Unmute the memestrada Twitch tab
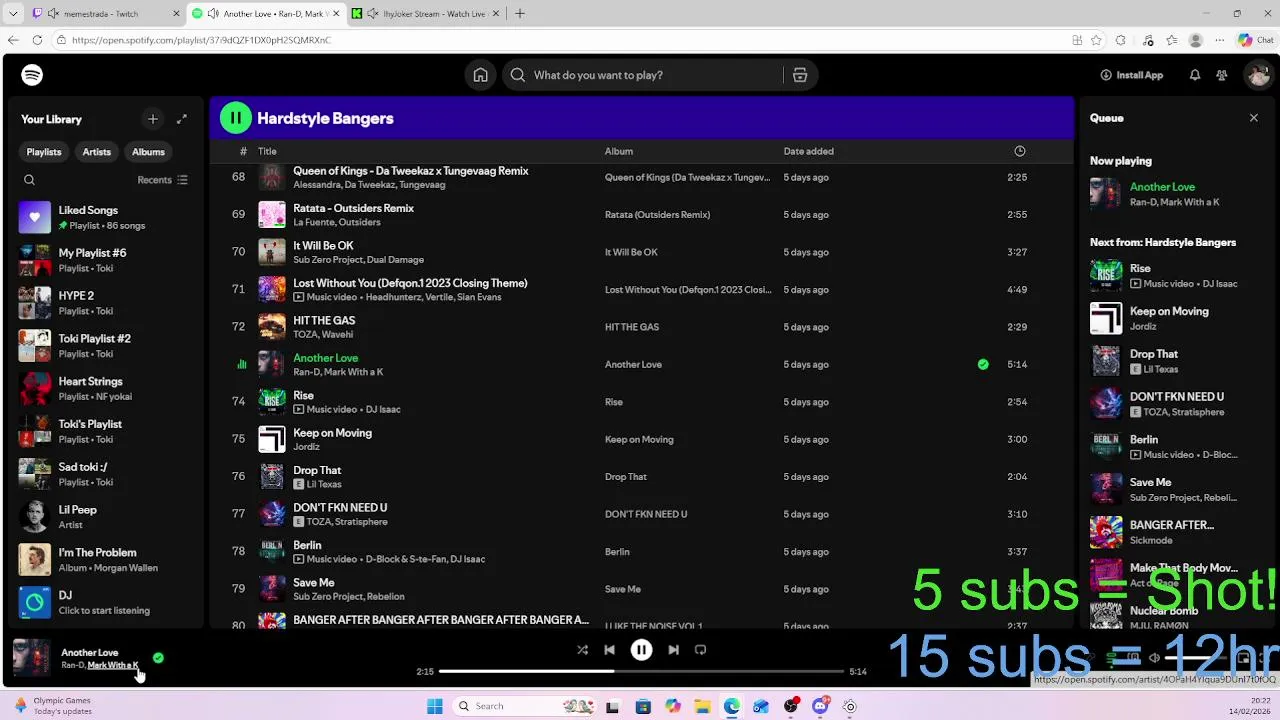This screenshot has width=1280, height=720. (x=52, y=14)
